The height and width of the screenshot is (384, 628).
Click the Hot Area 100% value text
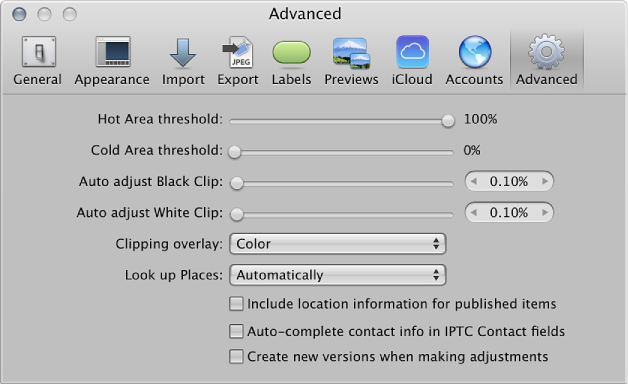(x=480, y=119)
